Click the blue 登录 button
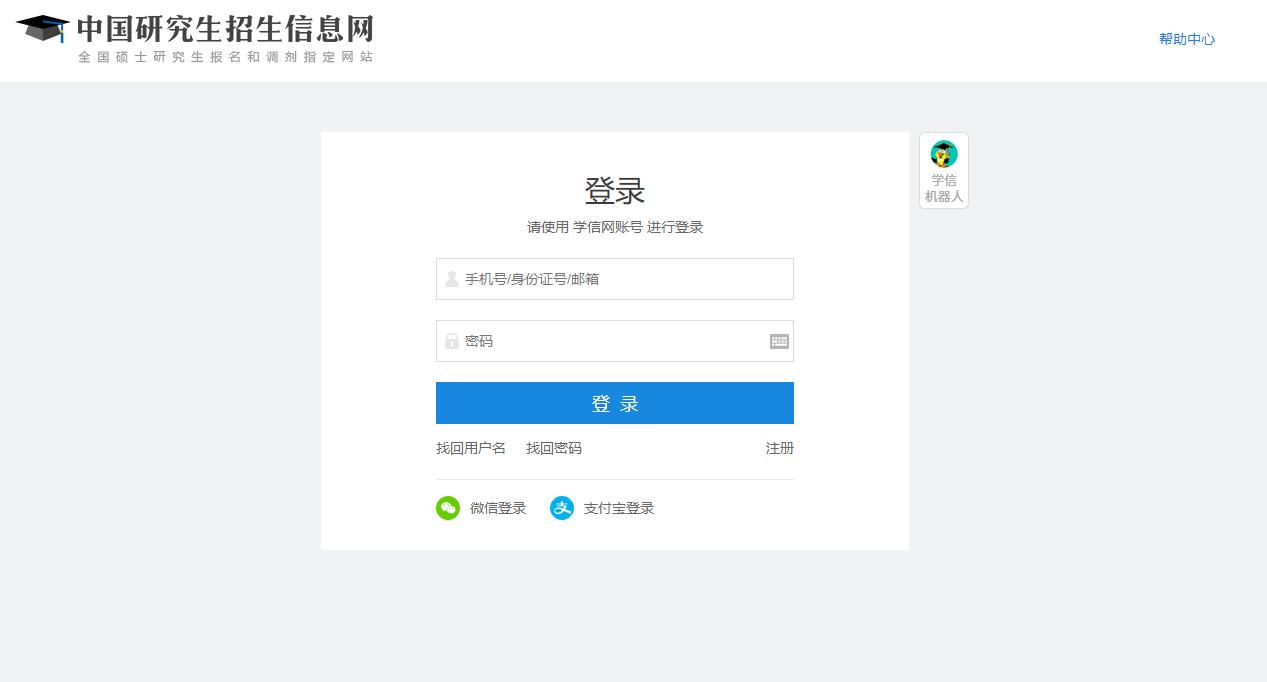The height and width of the screenshot is (682, 1267). coord(615,403)
